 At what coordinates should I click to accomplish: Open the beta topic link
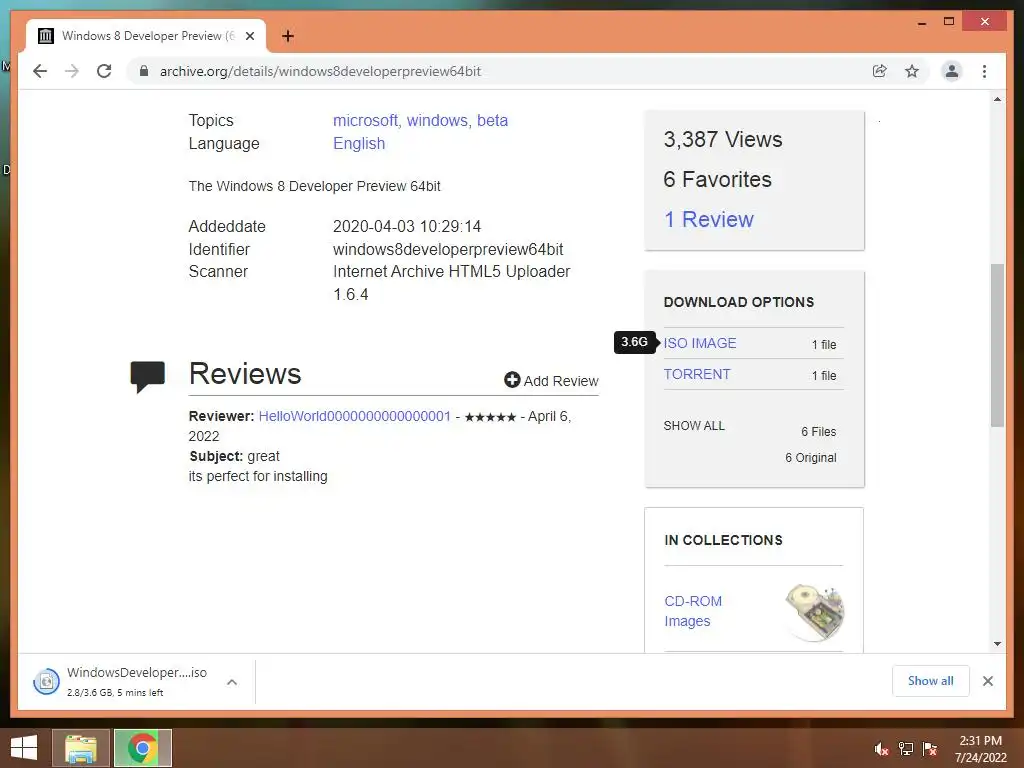pos(492,120)
